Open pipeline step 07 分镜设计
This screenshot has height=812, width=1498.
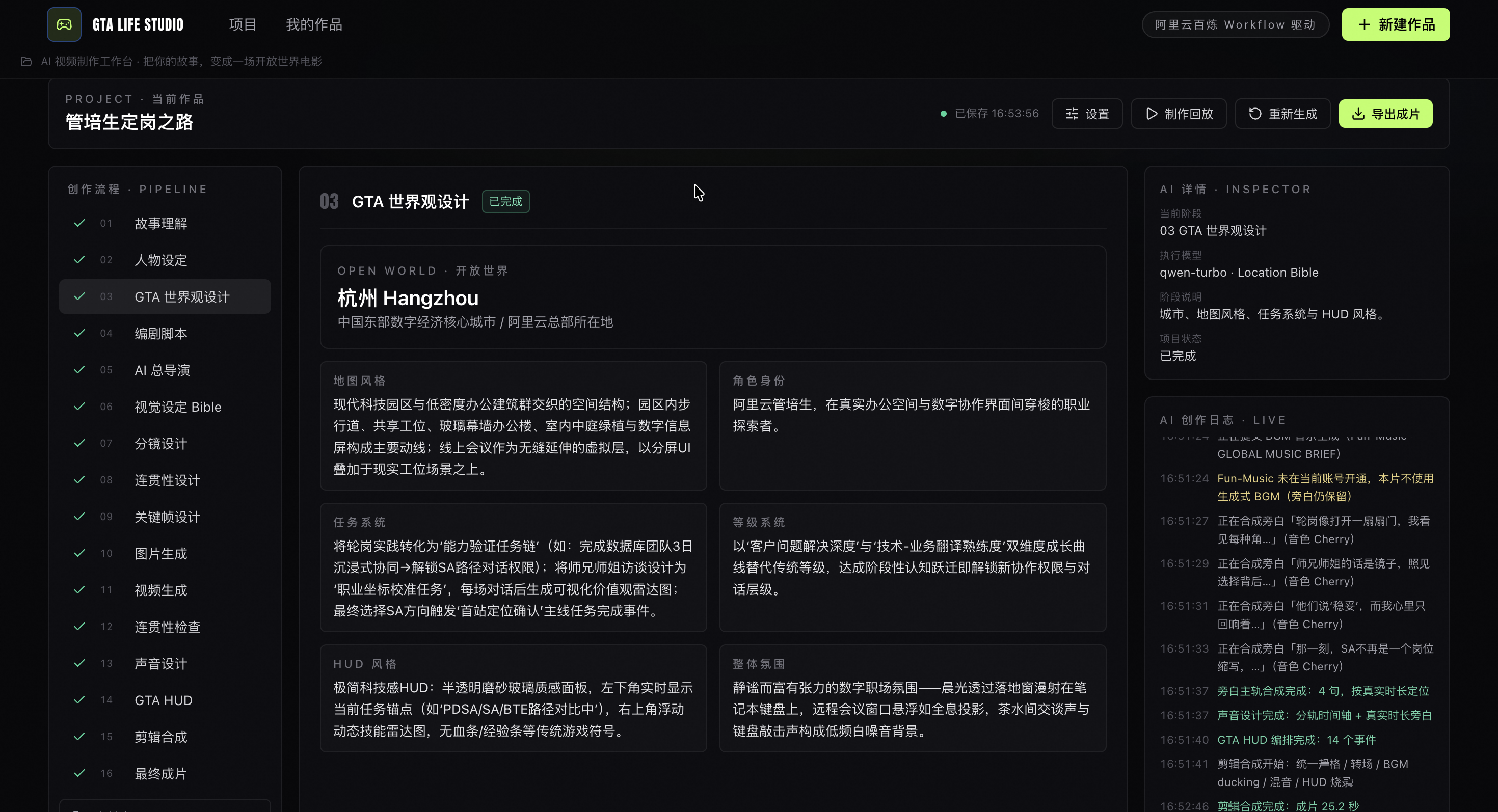coord(165,443)
